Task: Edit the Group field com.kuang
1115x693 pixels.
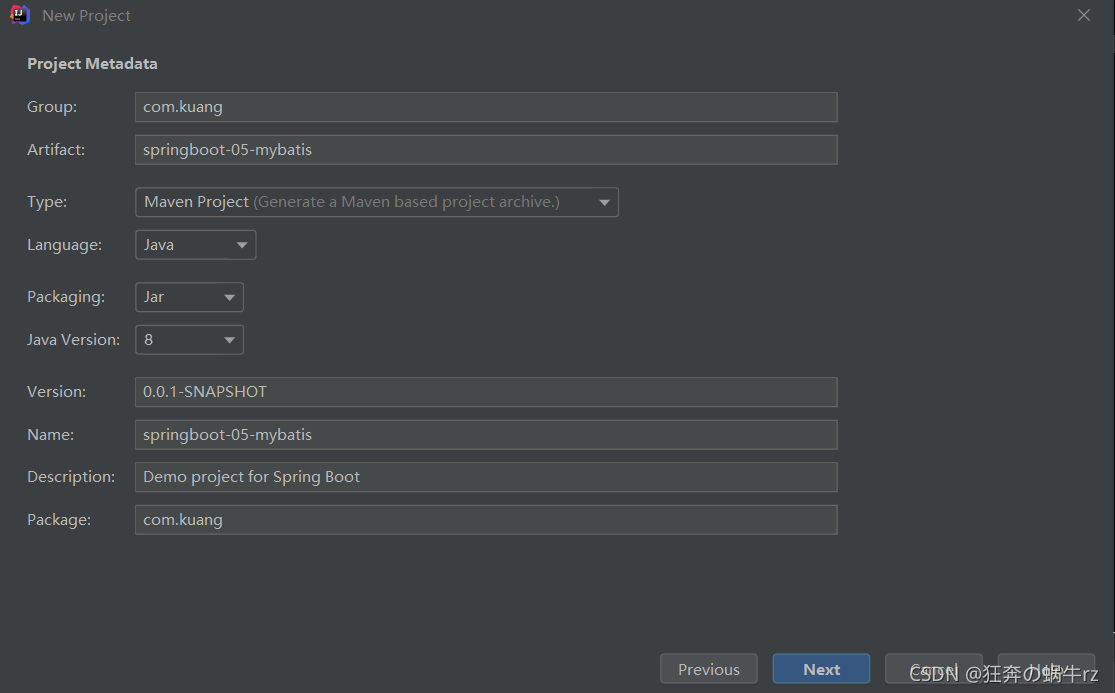Action: (x=486, y=107)
